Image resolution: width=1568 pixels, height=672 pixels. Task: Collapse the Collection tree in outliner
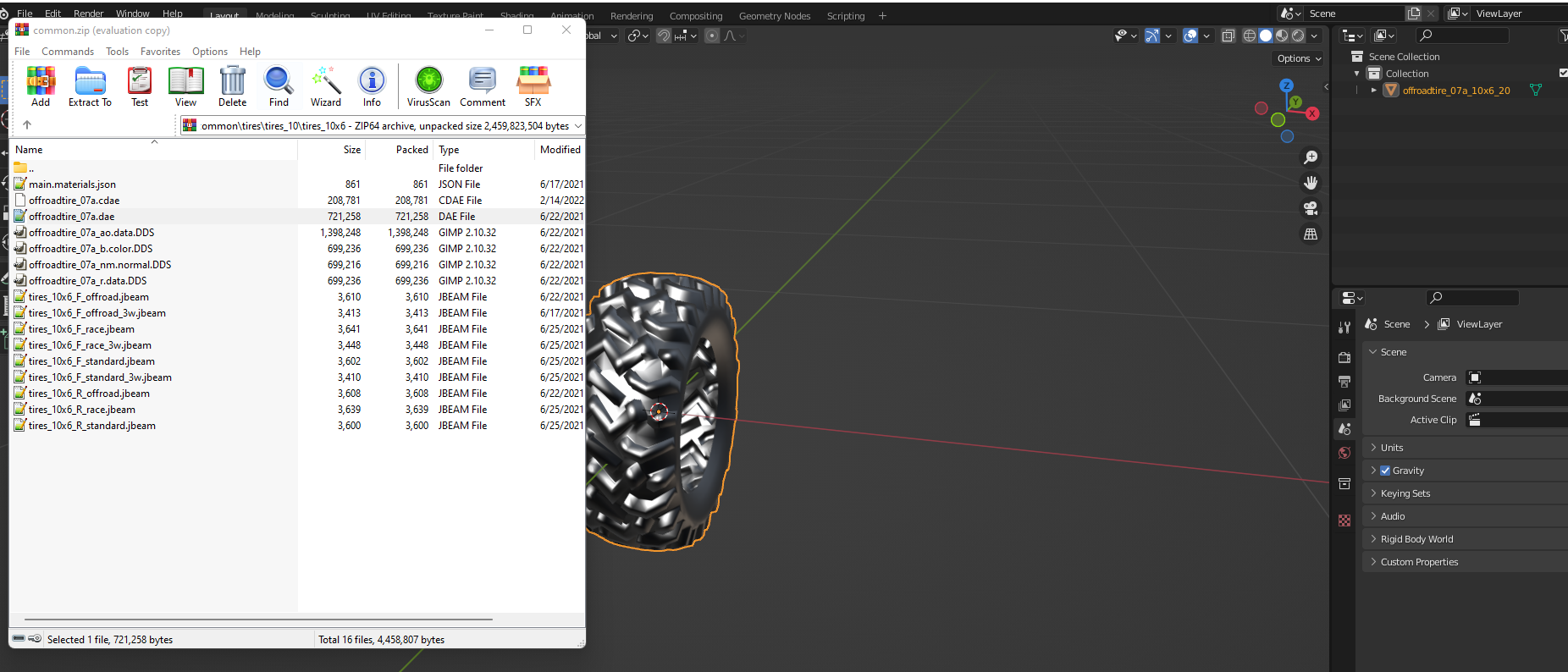tap(1357, 74)
